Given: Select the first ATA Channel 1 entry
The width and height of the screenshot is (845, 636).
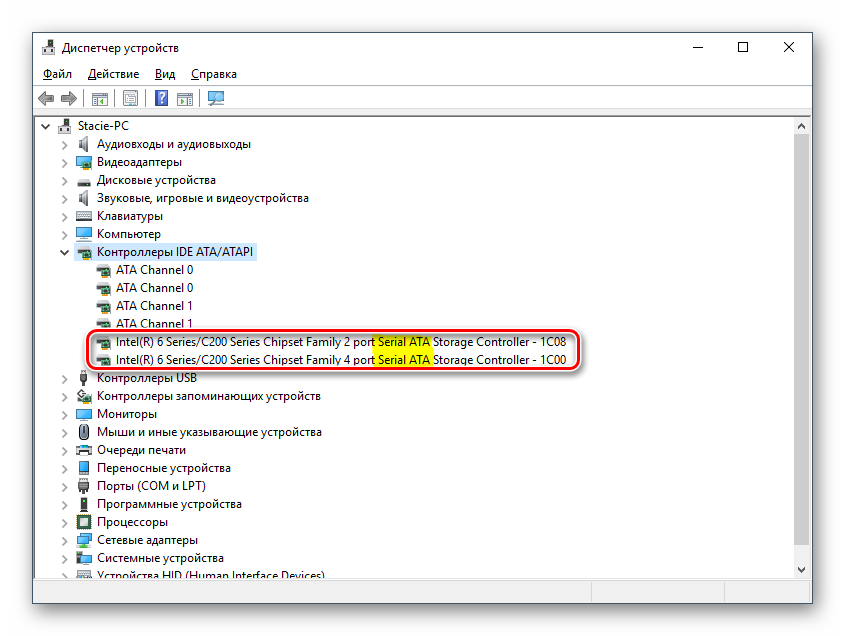Looking at the screenshot, I should 154,306.
